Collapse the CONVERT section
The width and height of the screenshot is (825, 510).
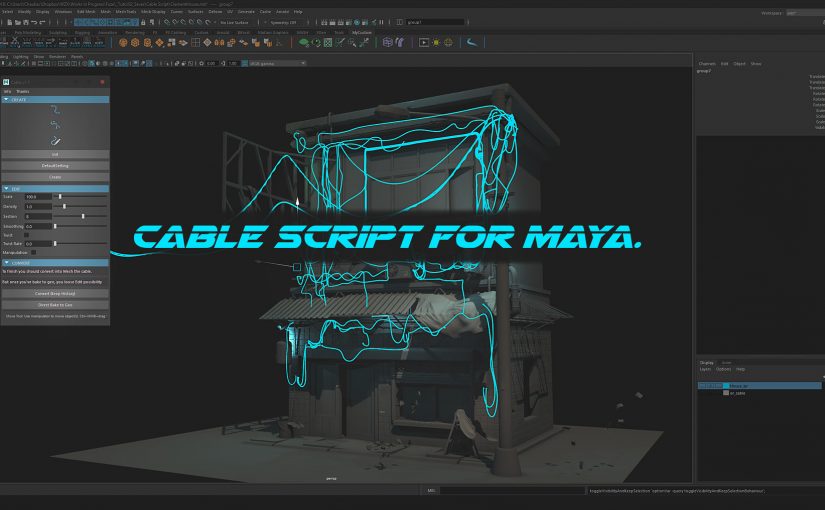coord(55,263)
